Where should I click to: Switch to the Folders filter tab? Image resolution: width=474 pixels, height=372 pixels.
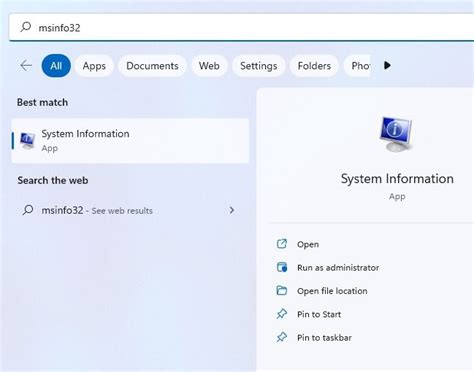[x=314, y=66]
